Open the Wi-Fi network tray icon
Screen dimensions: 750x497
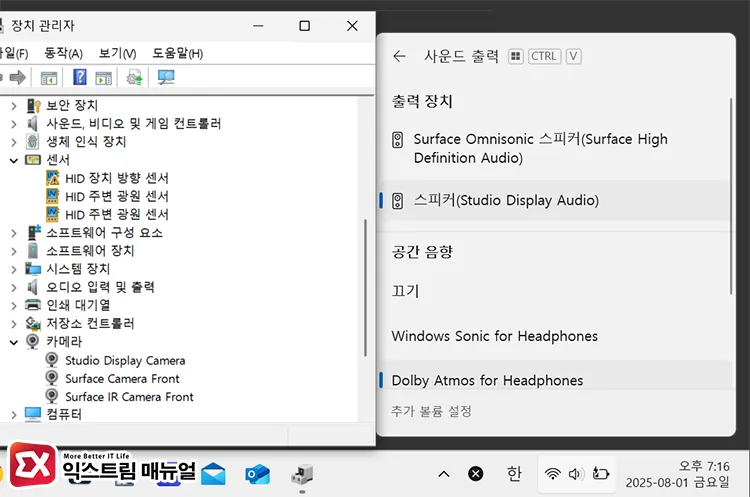pyautogui.click(x=552, y=474)
